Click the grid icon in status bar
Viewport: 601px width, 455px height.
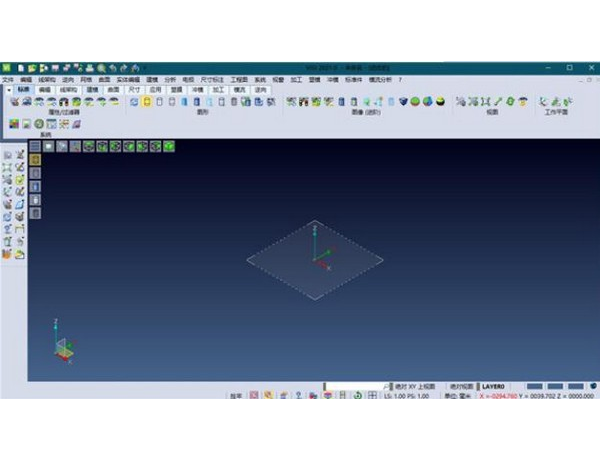point(372,395)
